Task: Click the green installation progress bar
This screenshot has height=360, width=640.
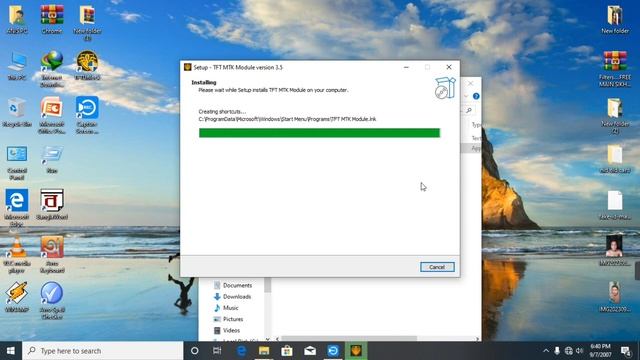Action: click(319, 133)
